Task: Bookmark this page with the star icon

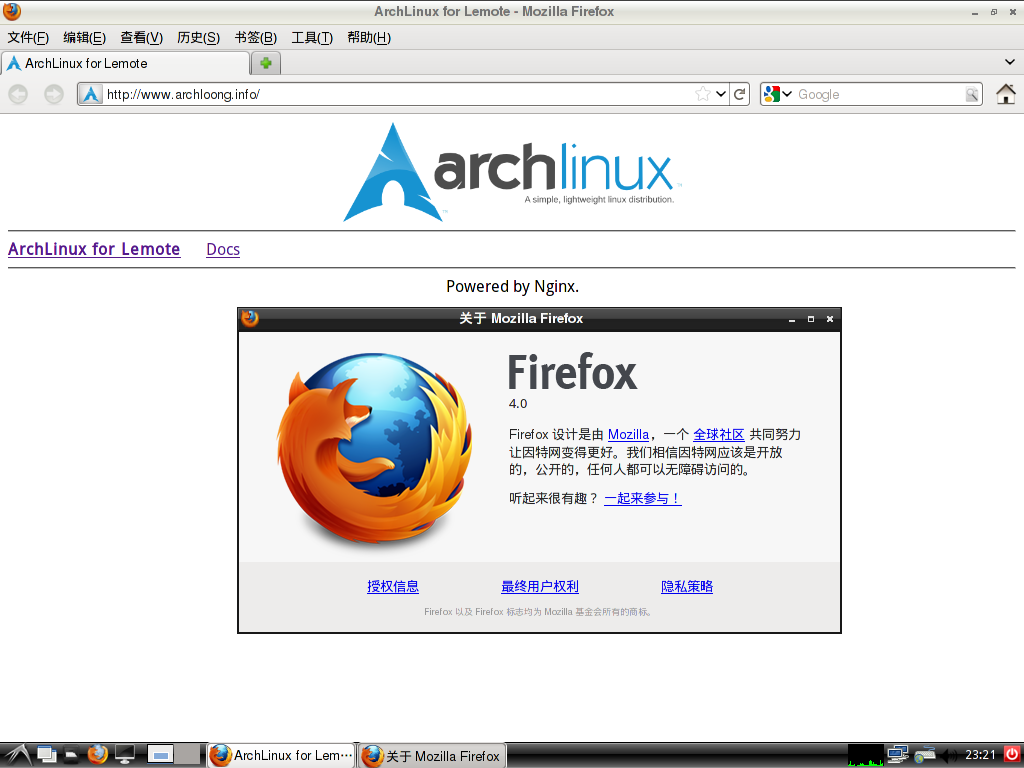Action: [x=703, y=94]
